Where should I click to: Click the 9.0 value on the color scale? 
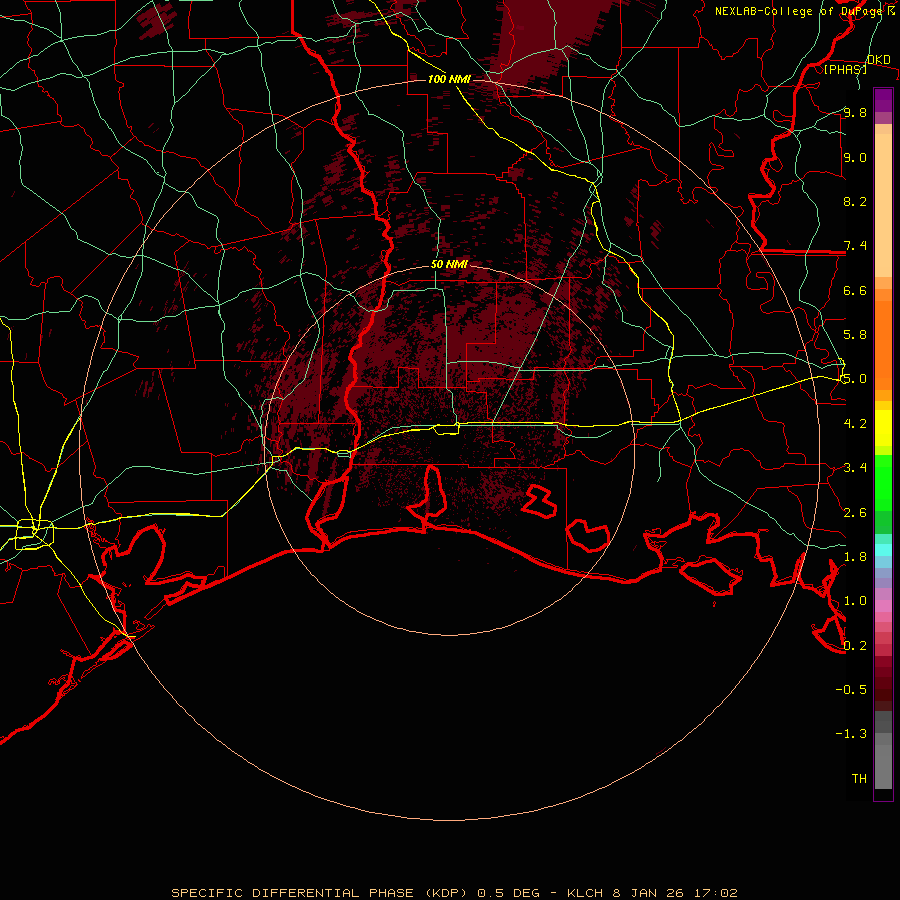(855, 157)
